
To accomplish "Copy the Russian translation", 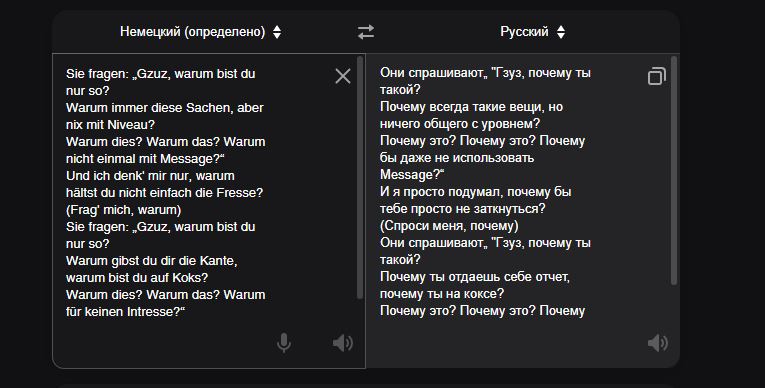I will (x=657, y=77).
